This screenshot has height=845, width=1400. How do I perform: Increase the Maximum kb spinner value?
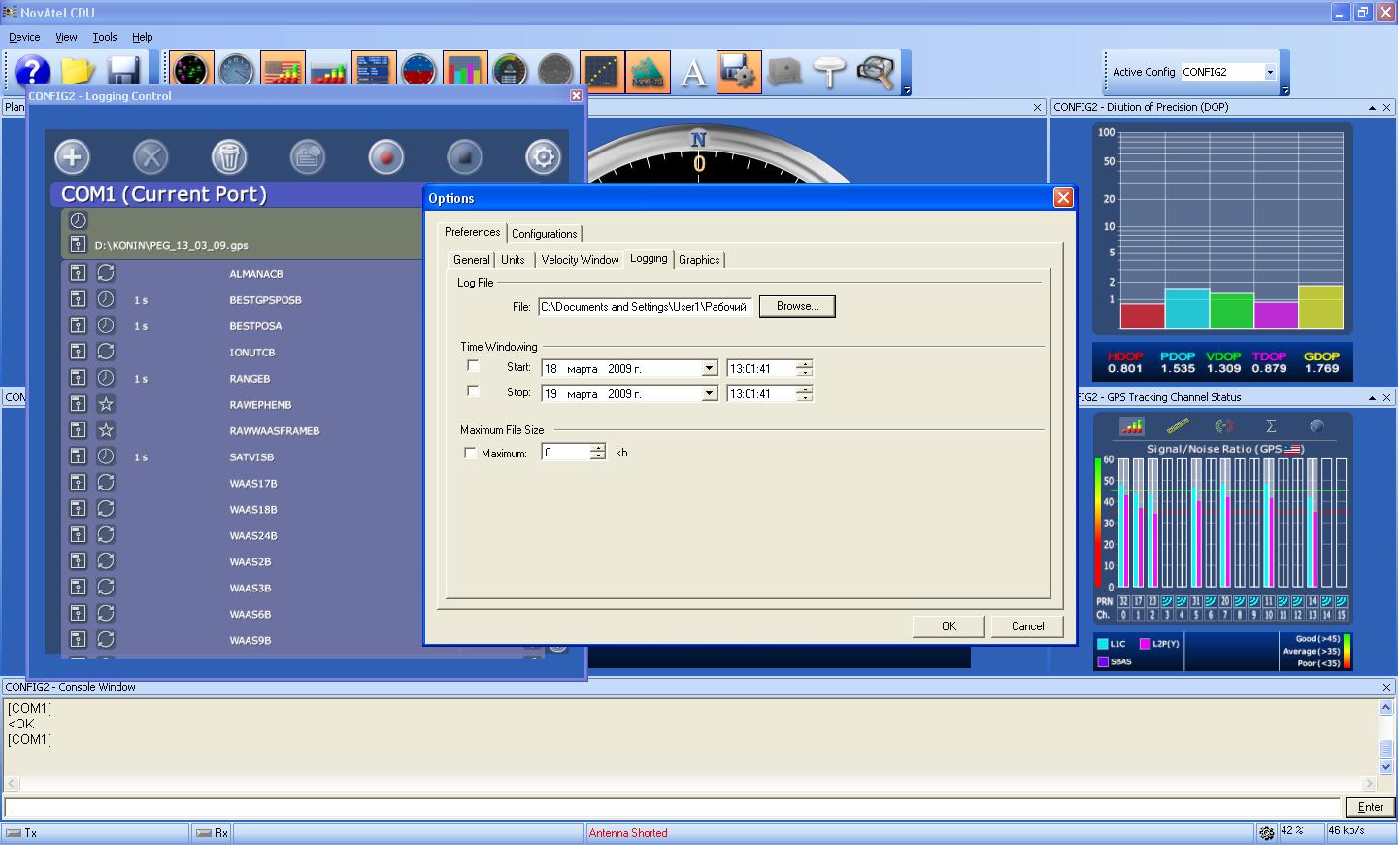tap(597, 448)
